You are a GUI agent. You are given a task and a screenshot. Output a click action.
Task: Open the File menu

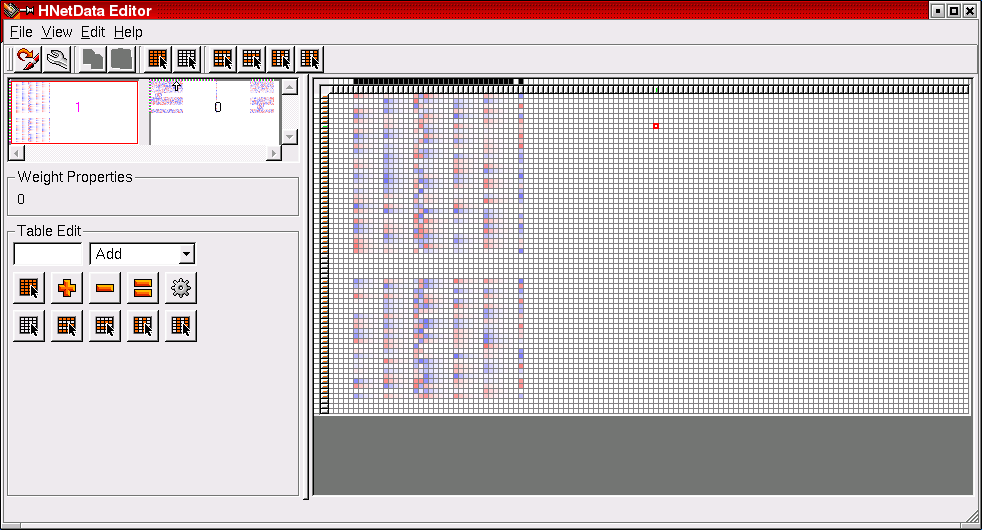20,32
